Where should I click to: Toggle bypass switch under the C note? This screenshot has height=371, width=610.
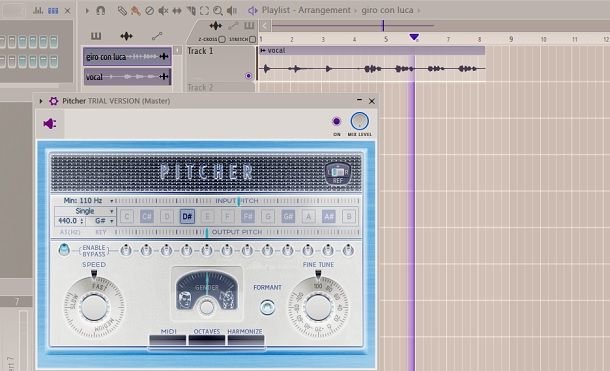tap(126, 250)
